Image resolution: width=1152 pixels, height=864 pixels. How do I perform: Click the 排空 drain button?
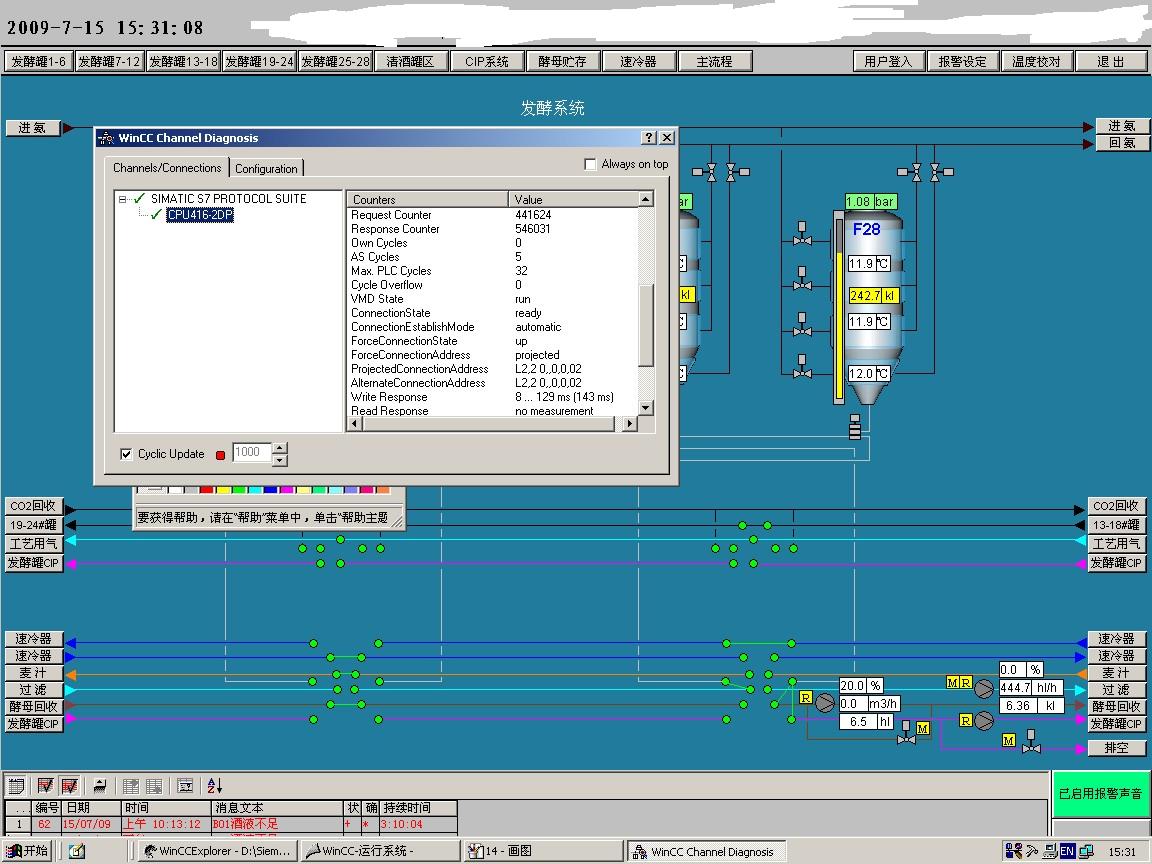(1117, 748)
